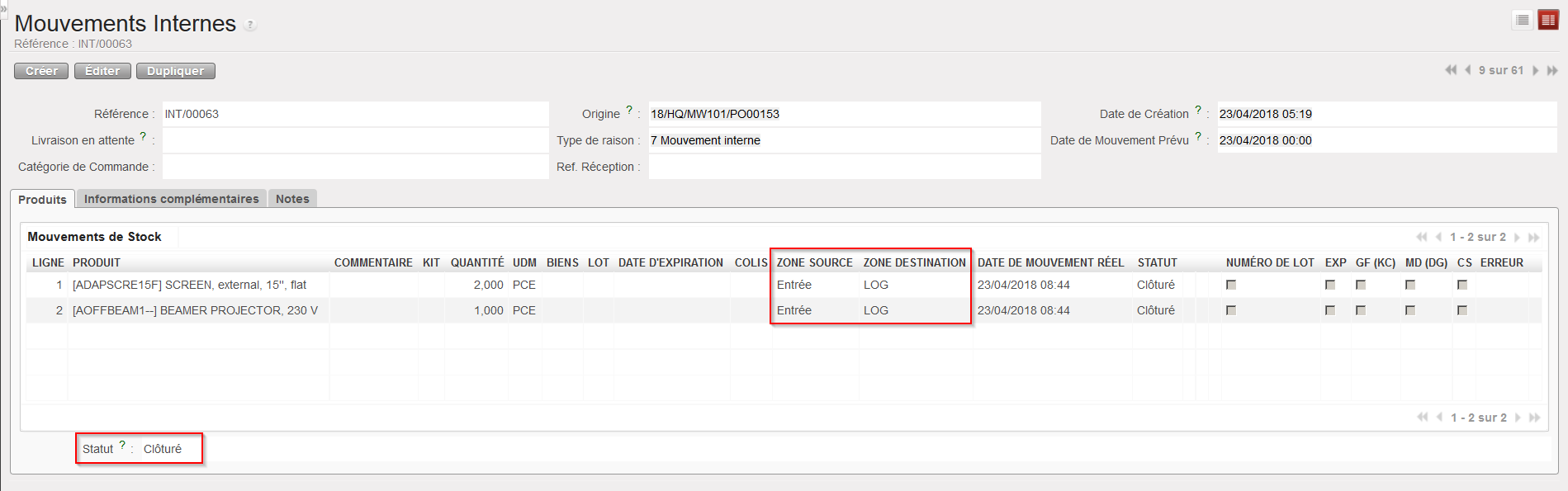Click next page arrow above stock moves table
The height and width of the screenshot is (491, 1568).
(x=1517, y=238)
